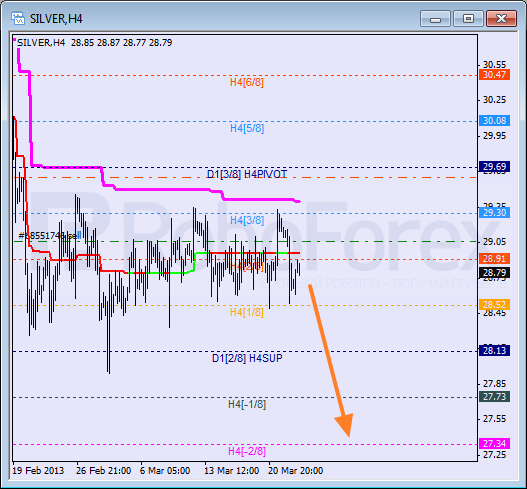
Task: Click the SILVER,H4 chart window icon
Action: click(x=17, y=18)
